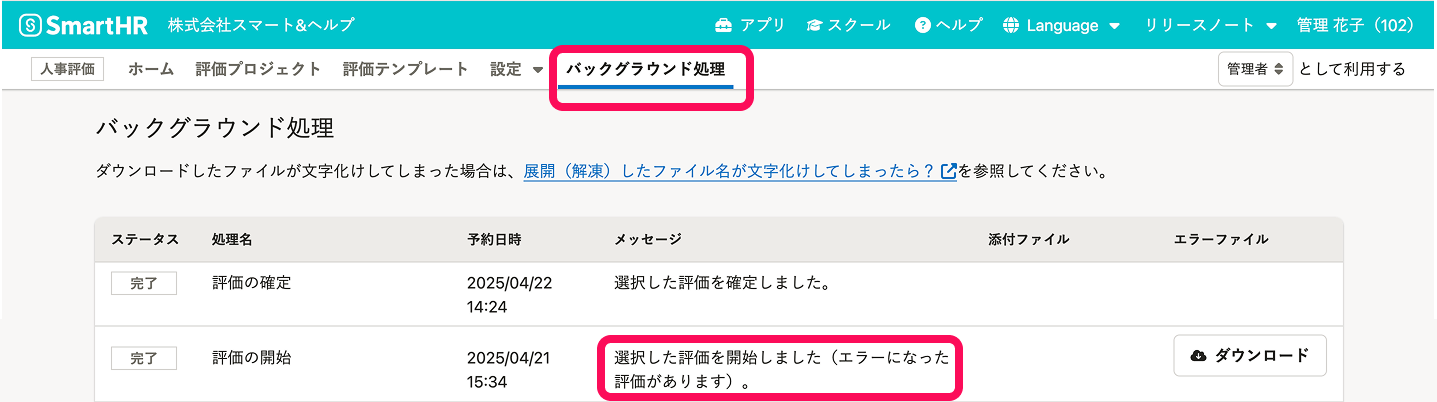
Task: Expand the Language dropdown arrow
Action: pyautogui.click(x=1114, y=26)
